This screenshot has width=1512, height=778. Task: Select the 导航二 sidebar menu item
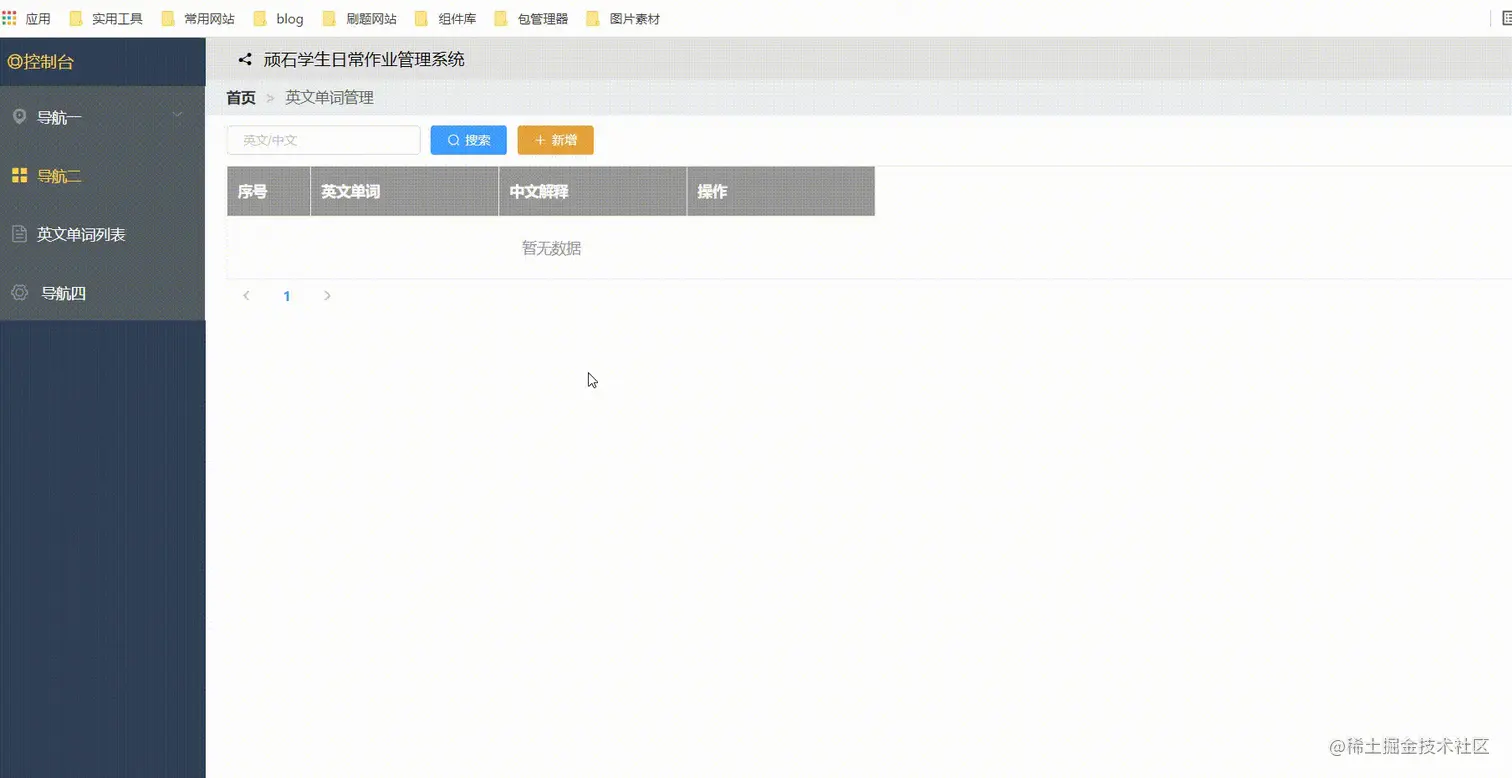60,175
